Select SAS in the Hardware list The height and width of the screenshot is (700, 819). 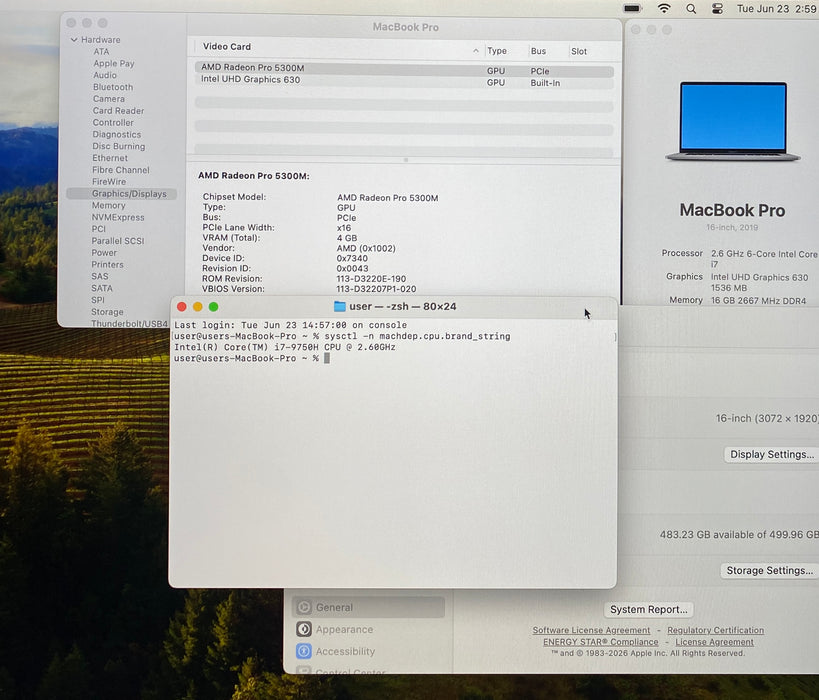[x=100, y=276]
